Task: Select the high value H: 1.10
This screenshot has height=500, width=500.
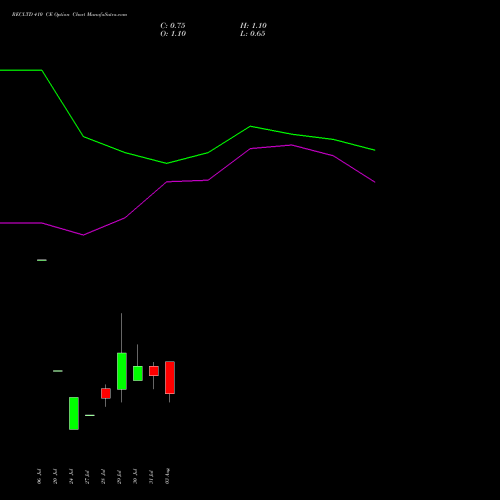Action: [x=253, y=26]
